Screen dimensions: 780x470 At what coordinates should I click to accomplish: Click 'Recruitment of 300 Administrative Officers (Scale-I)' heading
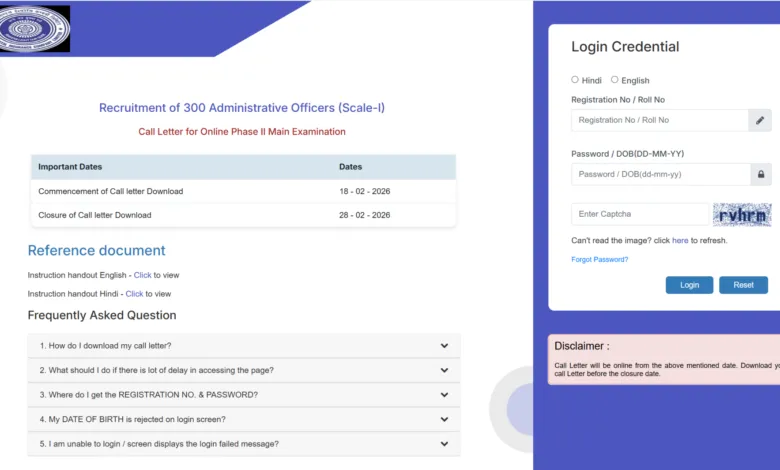242,108
